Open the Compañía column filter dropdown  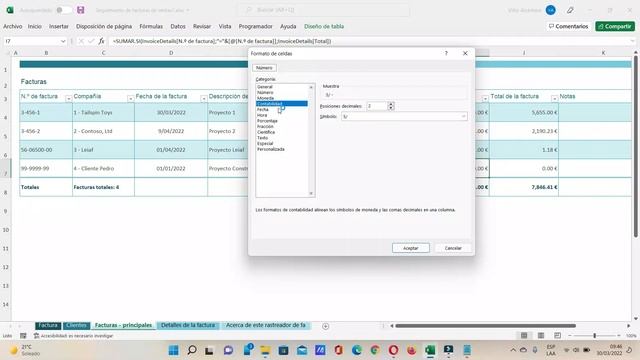pos(130,98)
